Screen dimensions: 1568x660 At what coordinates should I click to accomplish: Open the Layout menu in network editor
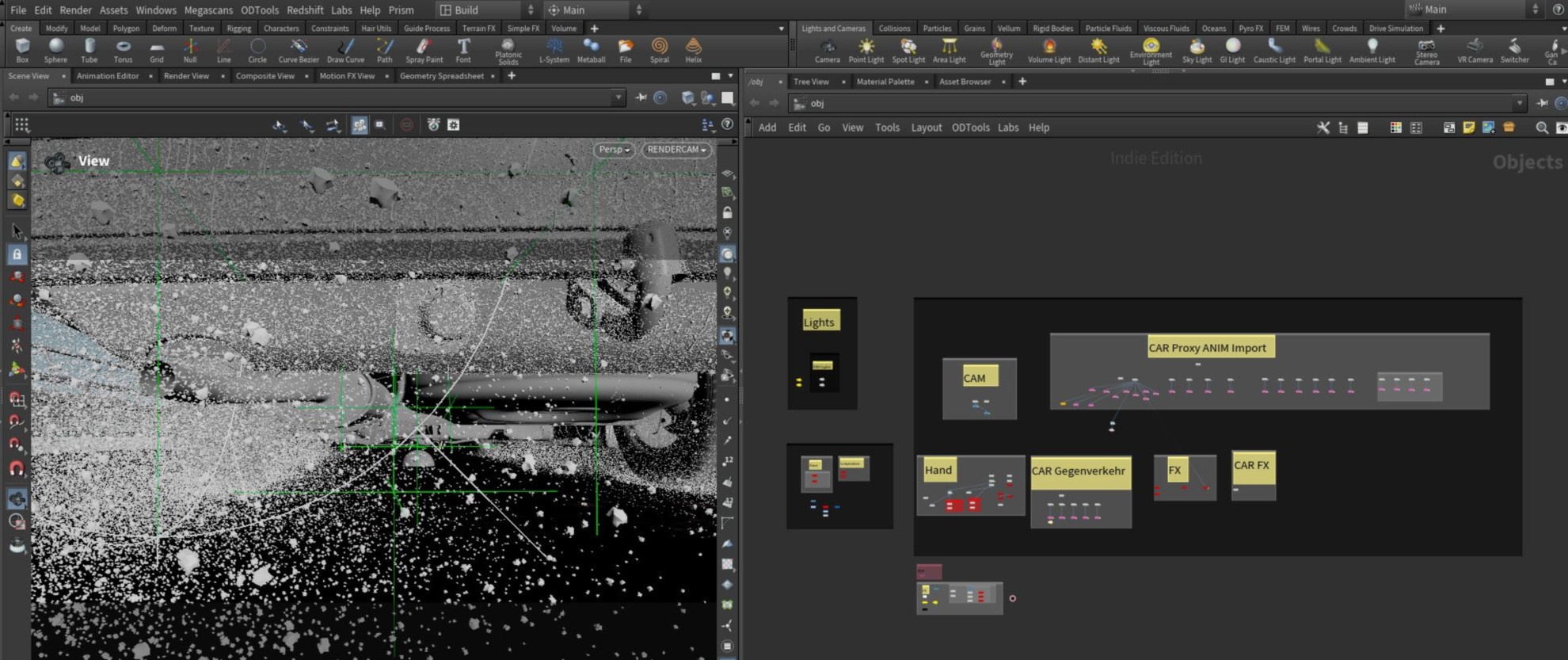[x=926, y=128]
